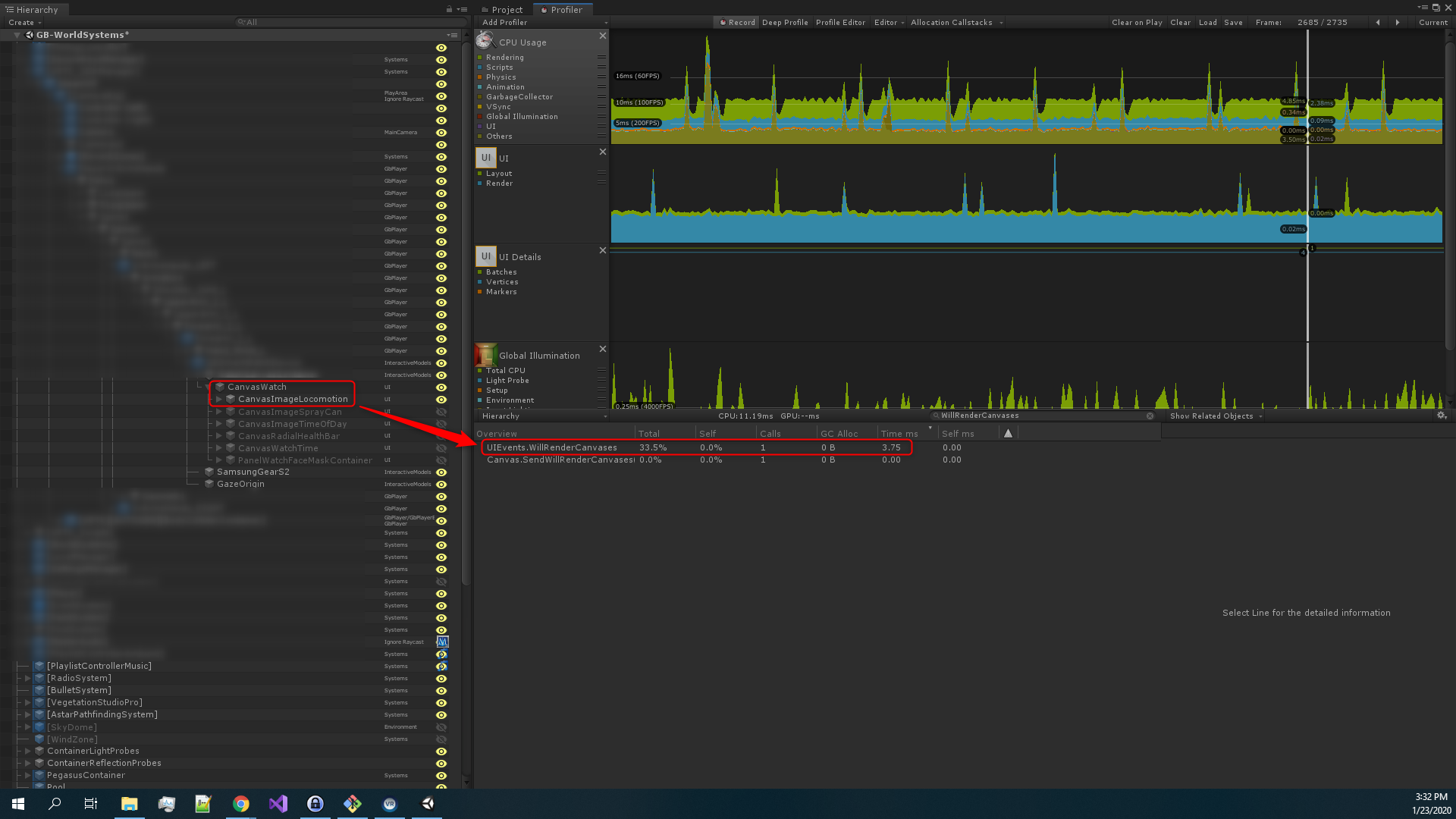This screenshot has height=819, width=1456.
Task: Step to the next profiler frame
Action: [1398, 23]
